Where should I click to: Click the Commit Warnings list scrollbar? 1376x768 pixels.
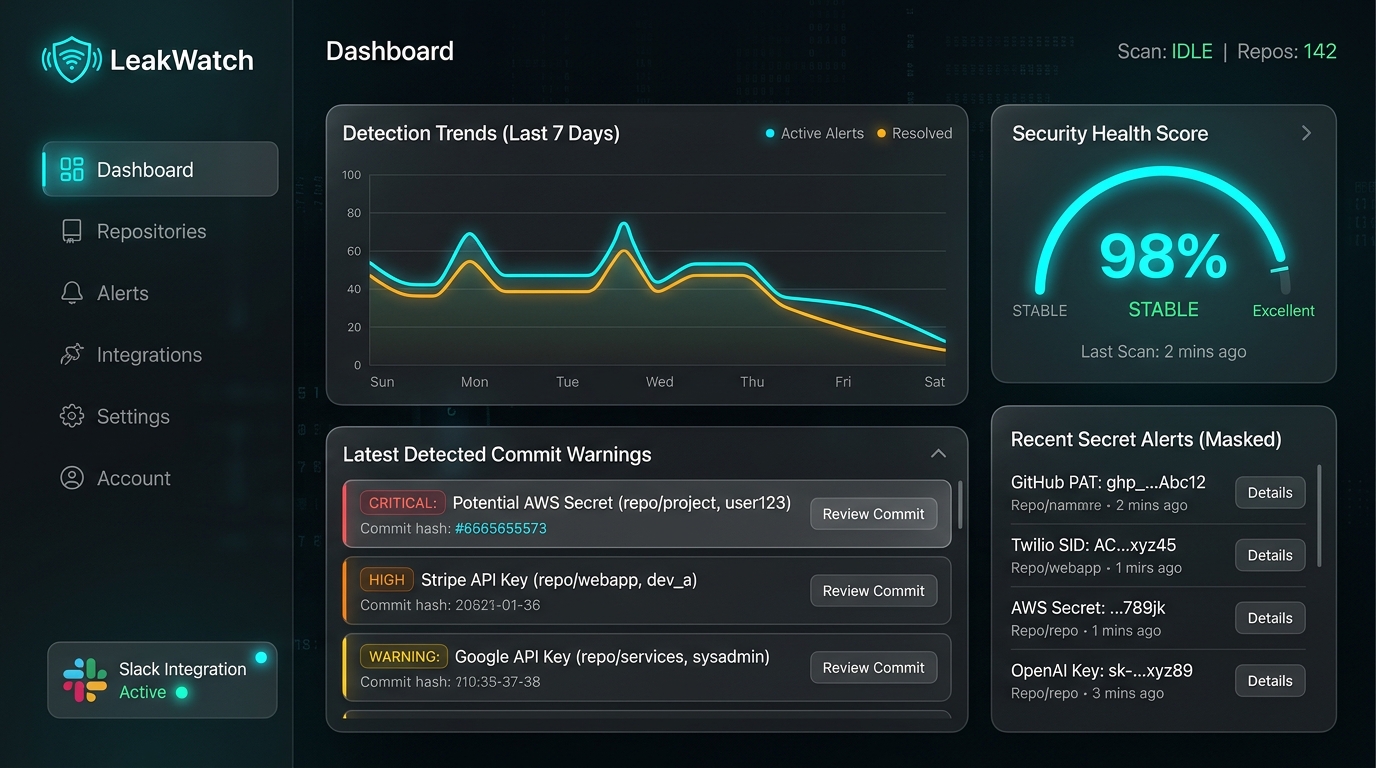point(960,505)
